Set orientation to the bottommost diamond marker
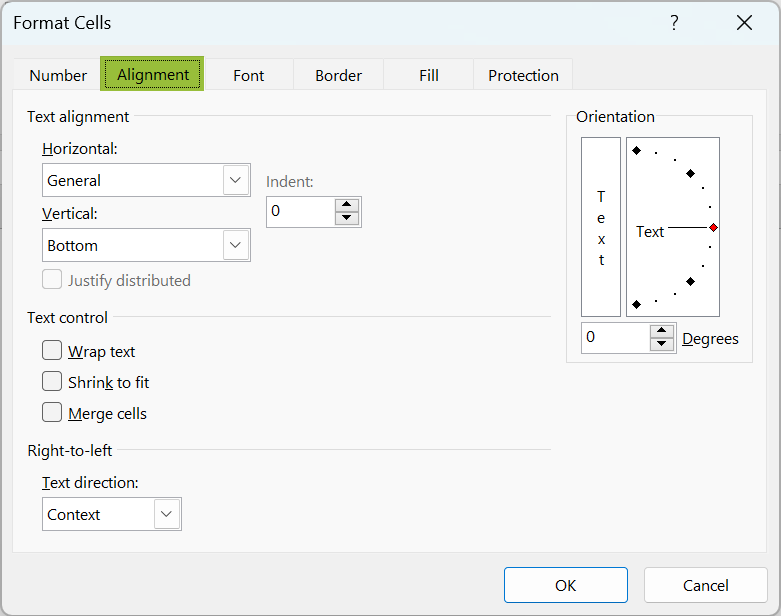Viewport: 781px width, 616px height. [637, 304]
